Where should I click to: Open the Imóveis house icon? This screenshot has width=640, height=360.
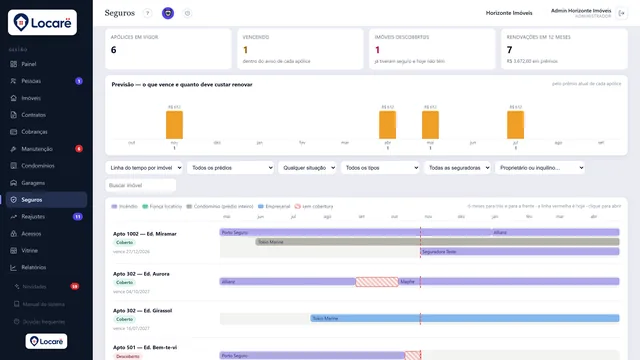coord(13,98)
